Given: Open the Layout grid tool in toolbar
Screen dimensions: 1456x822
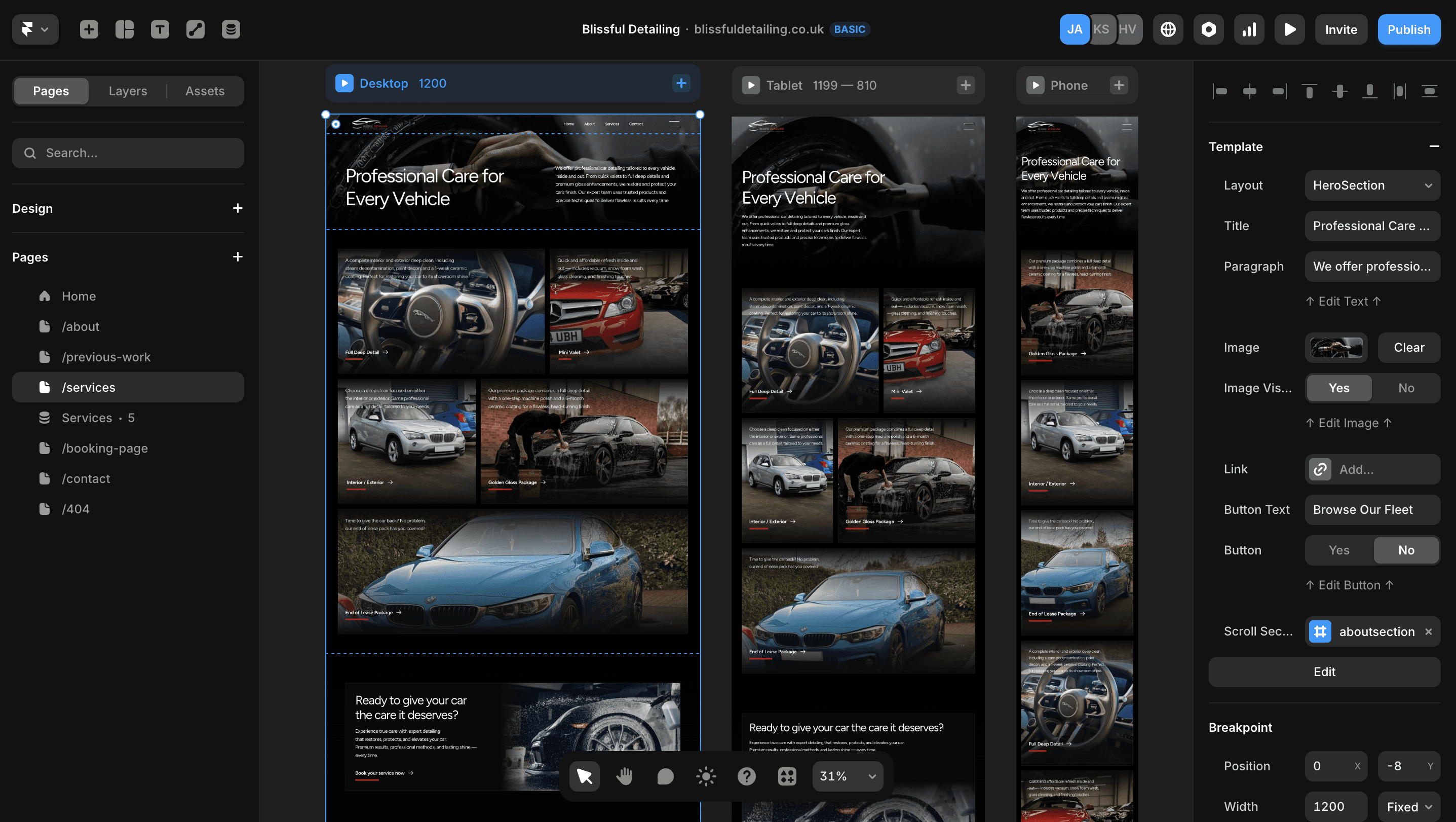Looking at the screenshot, I should [x=124, y=29].
